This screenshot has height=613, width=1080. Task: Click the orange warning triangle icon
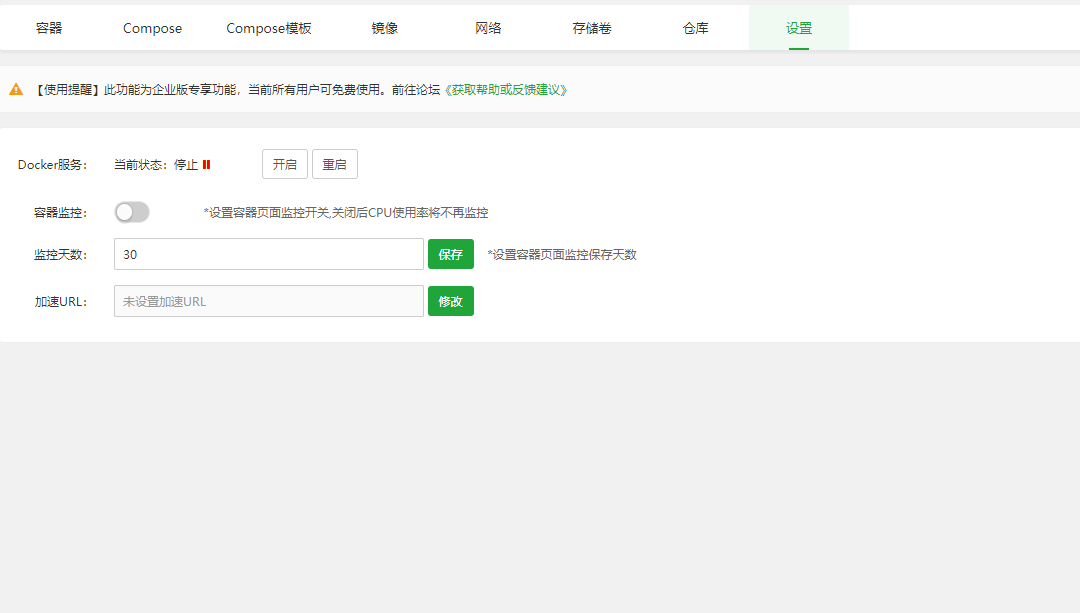(16, 90)
